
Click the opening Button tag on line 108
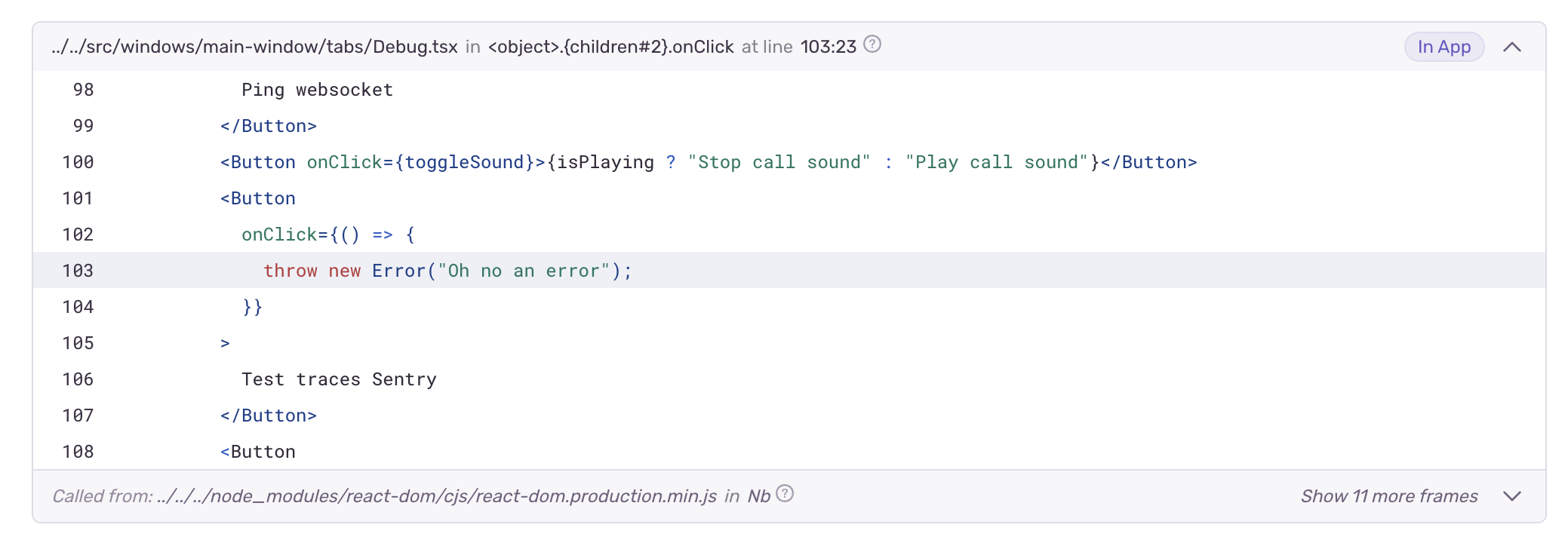(x=258, y=452)
